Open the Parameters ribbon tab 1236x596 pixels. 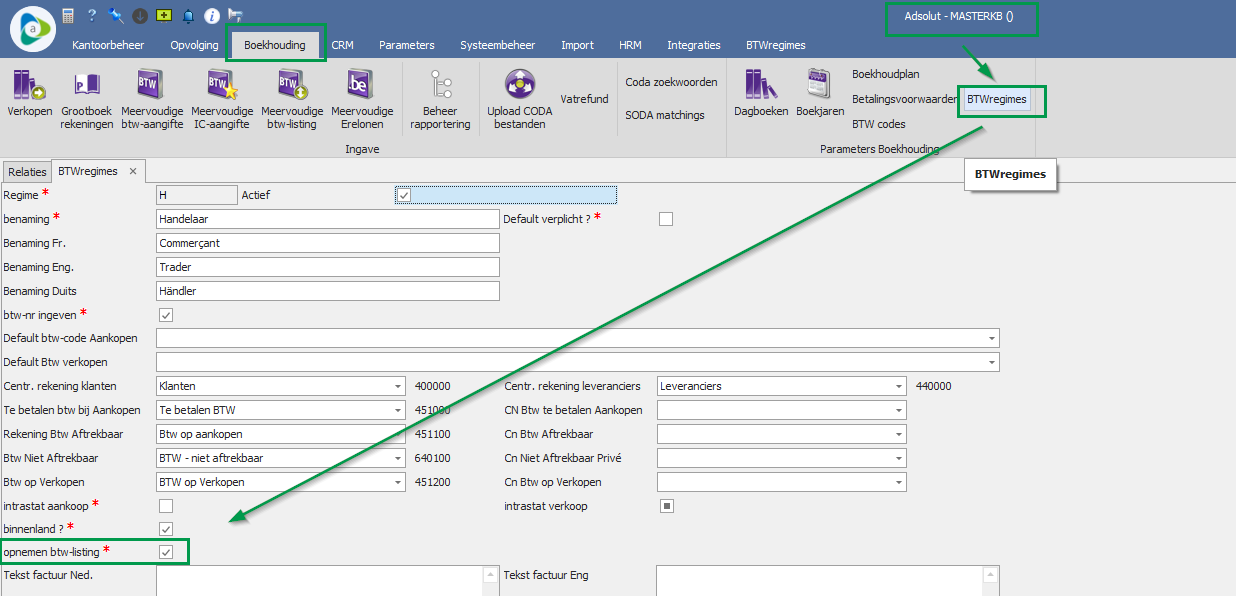click(406, 45)
